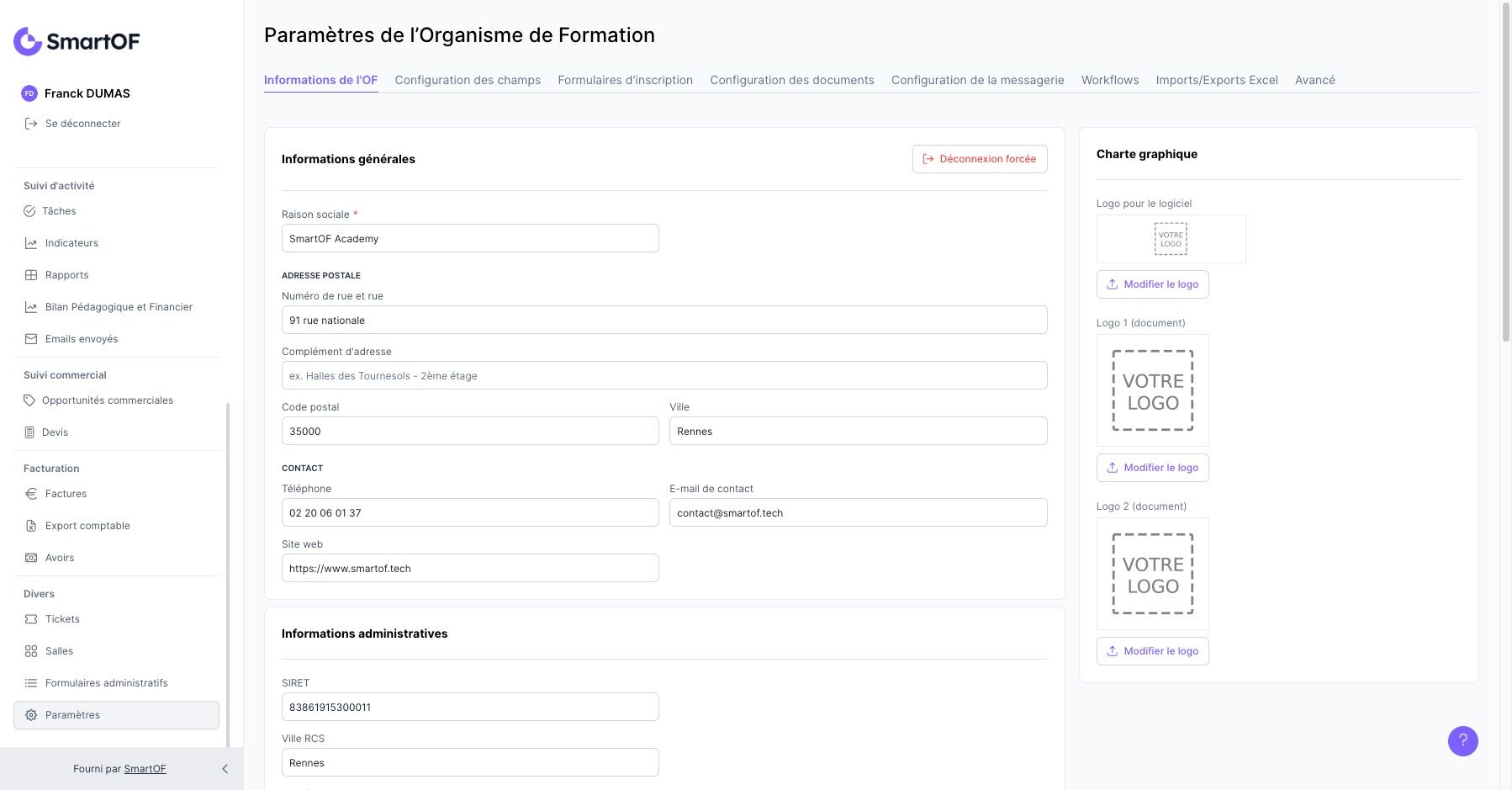Click the Complément d'adresse field
This screenshot has width=1512, height=790.
tap(664, 376)
